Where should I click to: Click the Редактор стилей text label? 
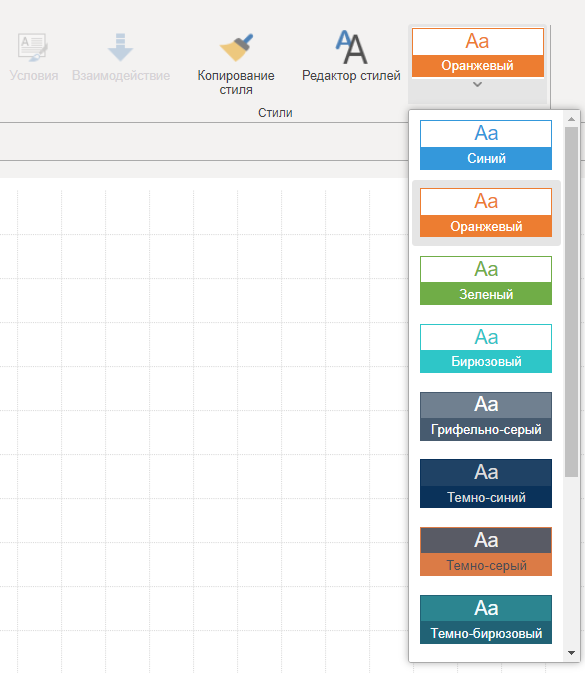(x=351, y=76)
